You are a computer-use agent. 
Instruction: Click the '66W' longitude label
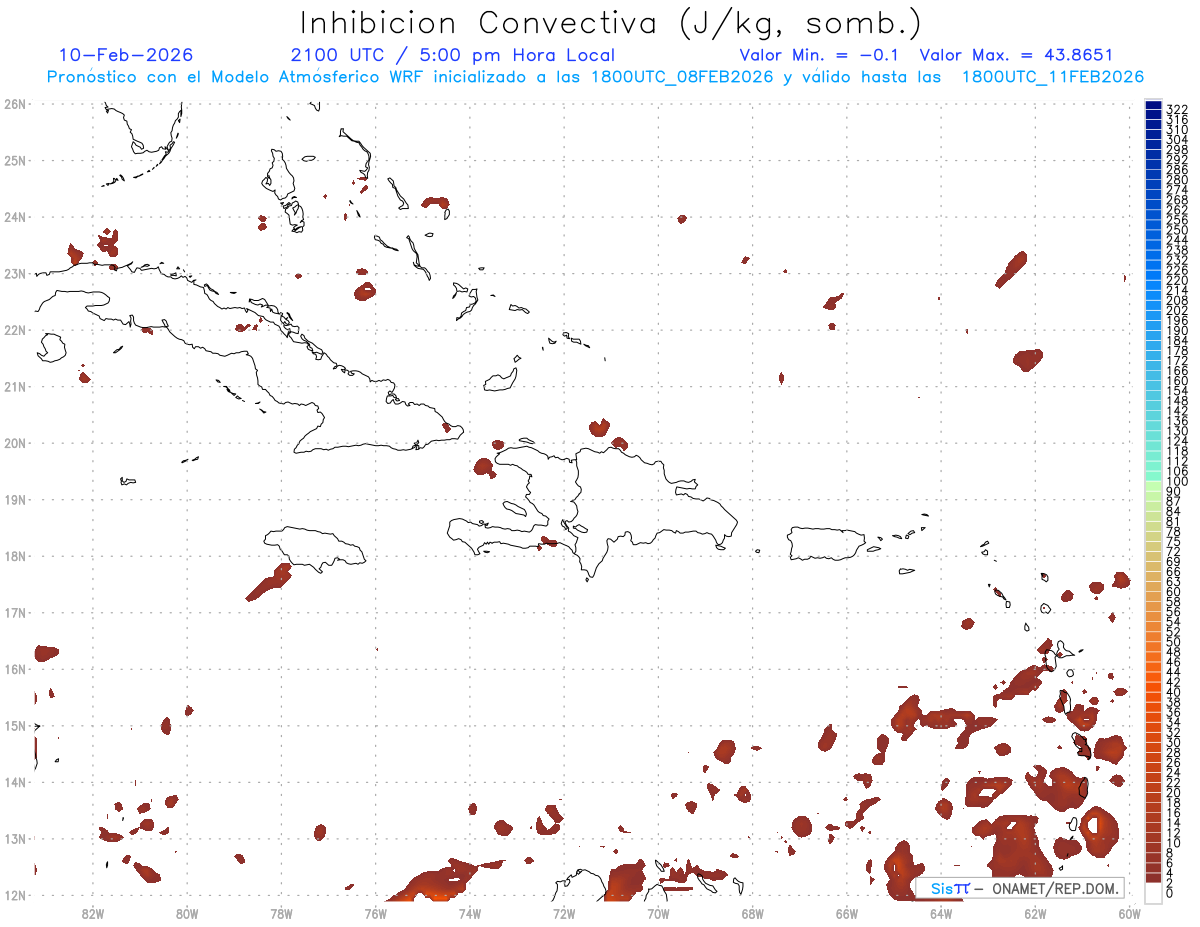tap(847, 912)
